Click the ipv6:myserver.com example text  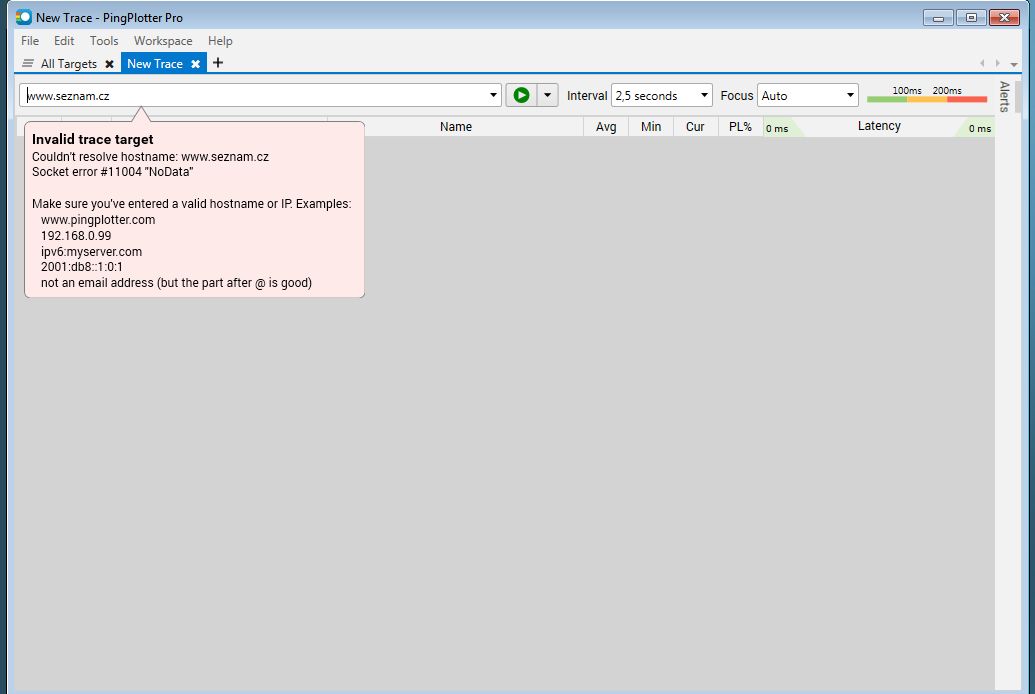click(x=91, y=252)
